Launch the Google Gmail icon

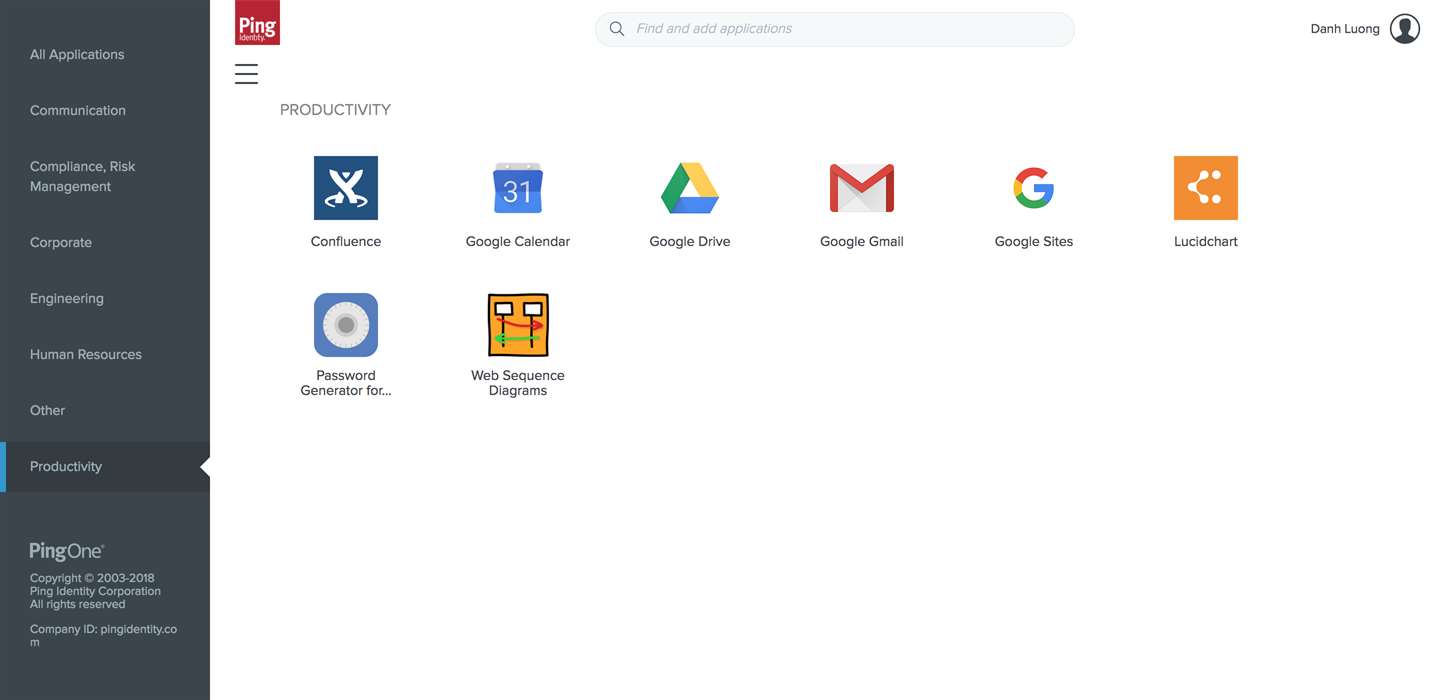862,188
